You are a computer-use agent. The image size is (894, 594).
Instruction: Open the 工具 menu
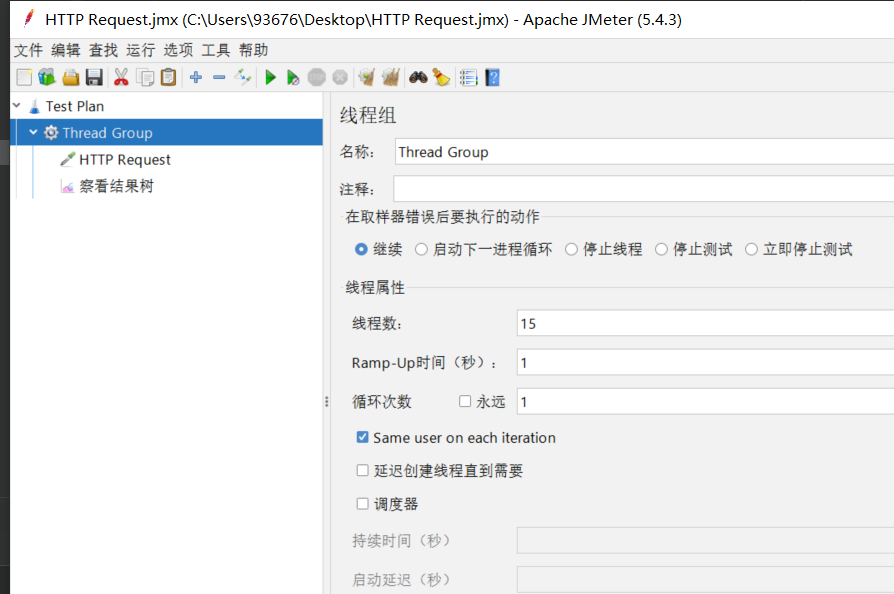point(216,50)
